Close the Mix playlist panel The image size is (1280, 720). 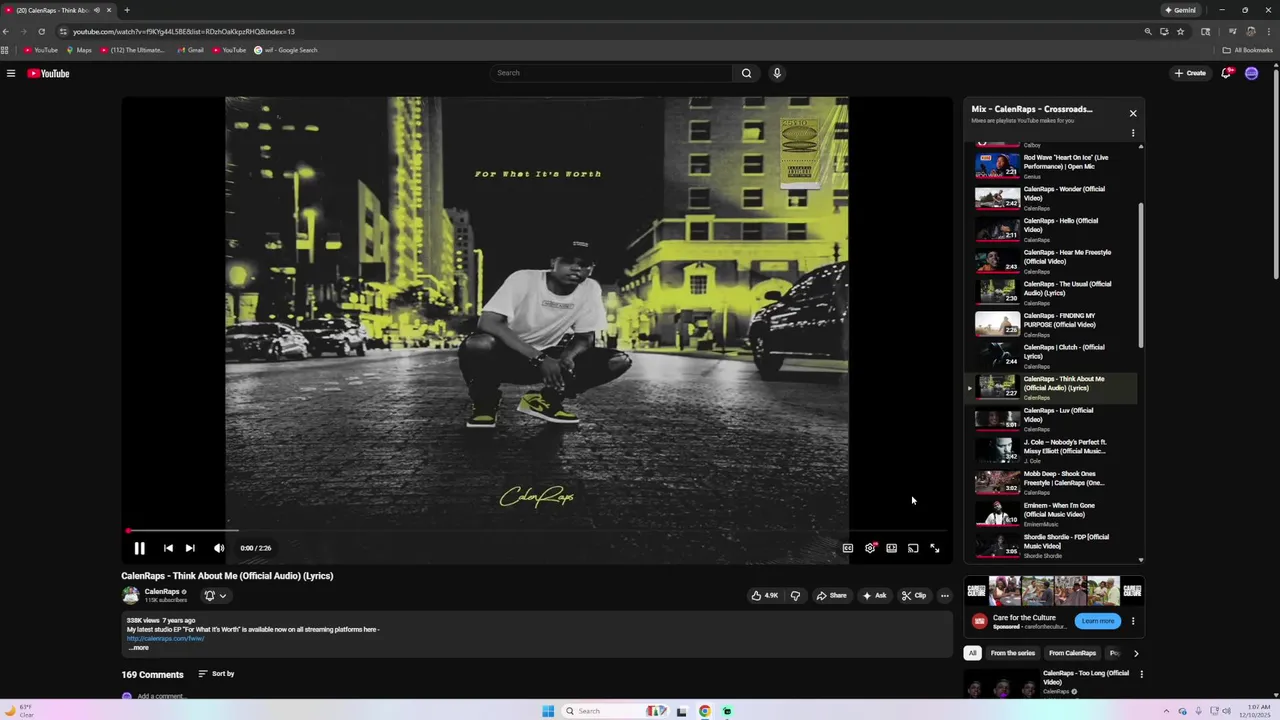point(1133,113)
